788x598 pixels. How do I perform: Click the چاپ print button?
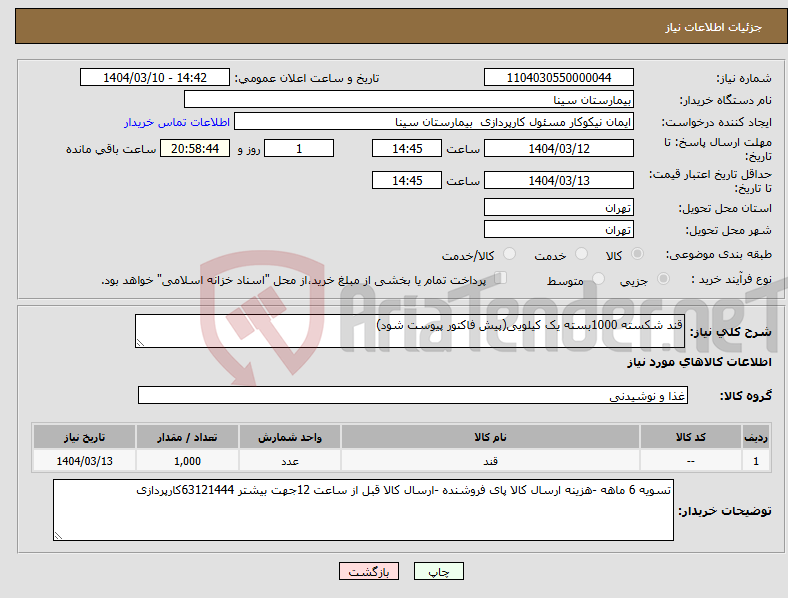point(439,571)
